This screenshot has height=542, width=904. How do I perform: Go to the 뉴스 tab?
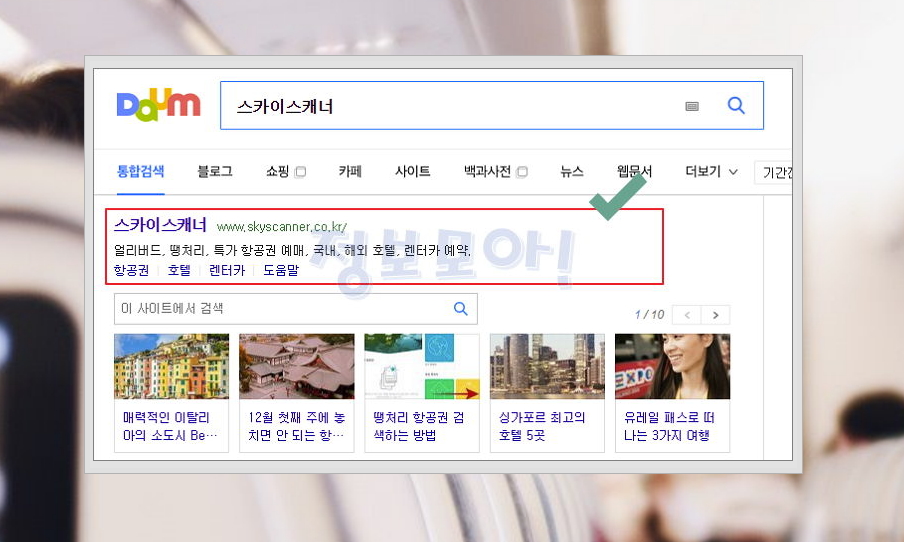click(572, 171)
